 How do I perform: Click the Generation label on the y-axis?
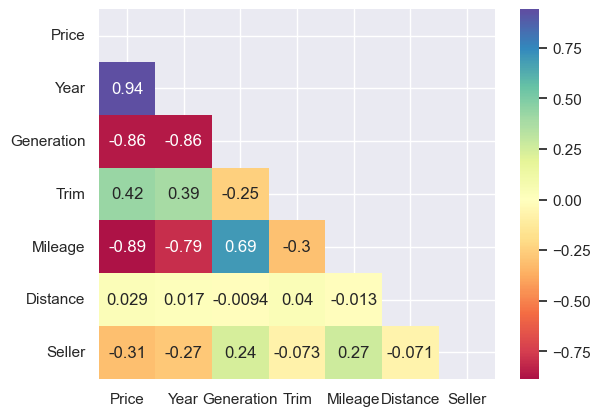(x=48, y=141)
